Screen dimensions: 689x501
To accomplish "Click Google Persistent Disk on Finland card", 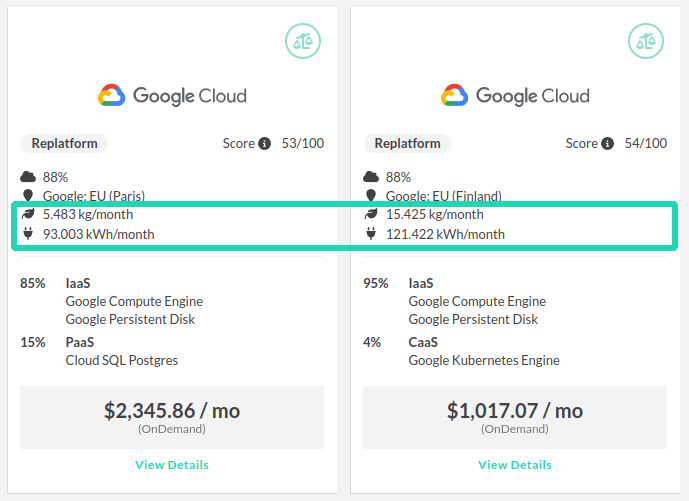I will point(473,319).
